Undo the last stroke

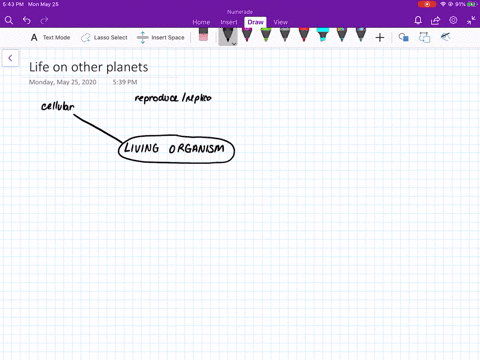coord(27,20)
